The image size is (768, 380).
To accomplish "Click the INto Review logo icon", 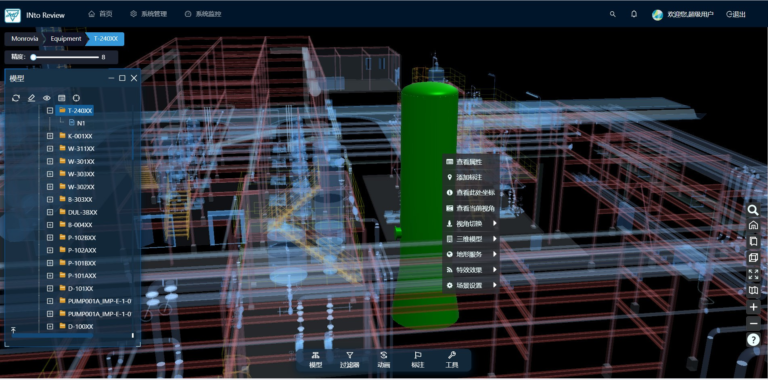I will click(x=13, y=15).
